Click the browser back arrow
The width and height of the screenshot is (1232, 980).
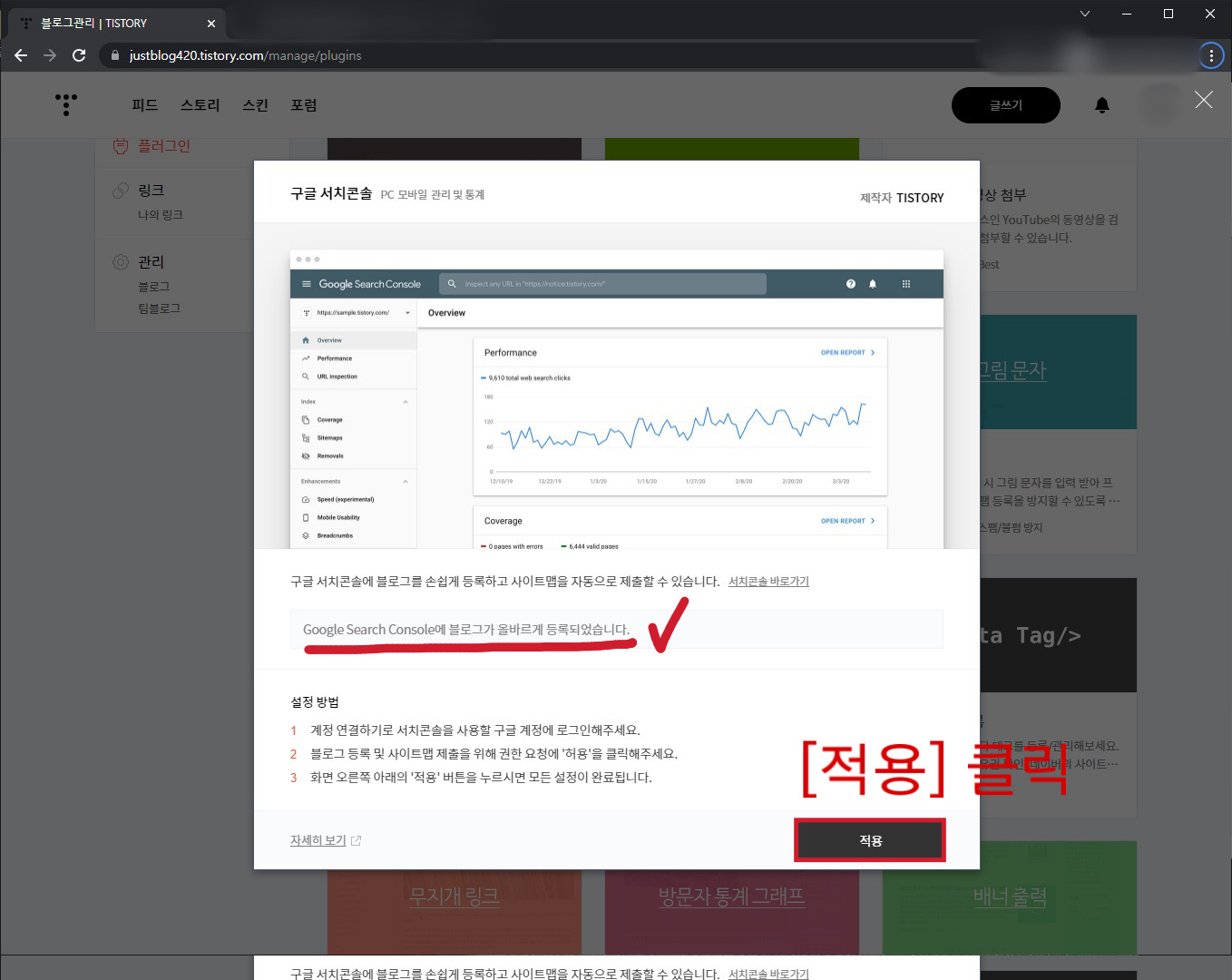pos(21,55)
